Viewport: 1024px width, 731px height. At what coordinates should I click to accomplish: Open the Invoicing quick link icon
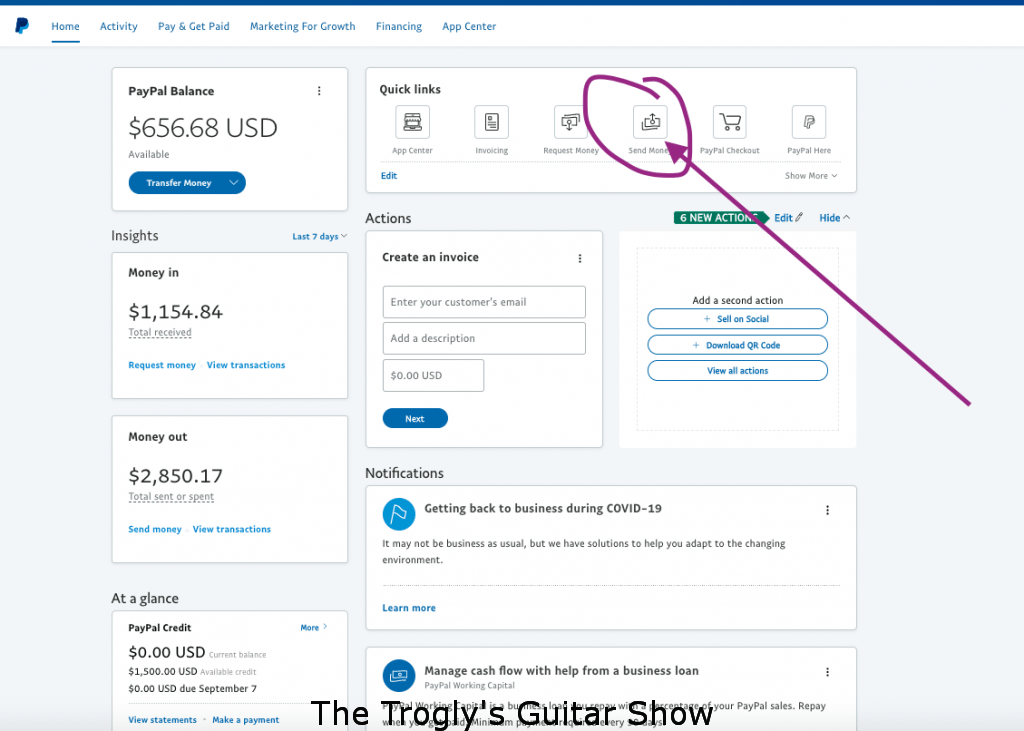(x=491, y=122)
